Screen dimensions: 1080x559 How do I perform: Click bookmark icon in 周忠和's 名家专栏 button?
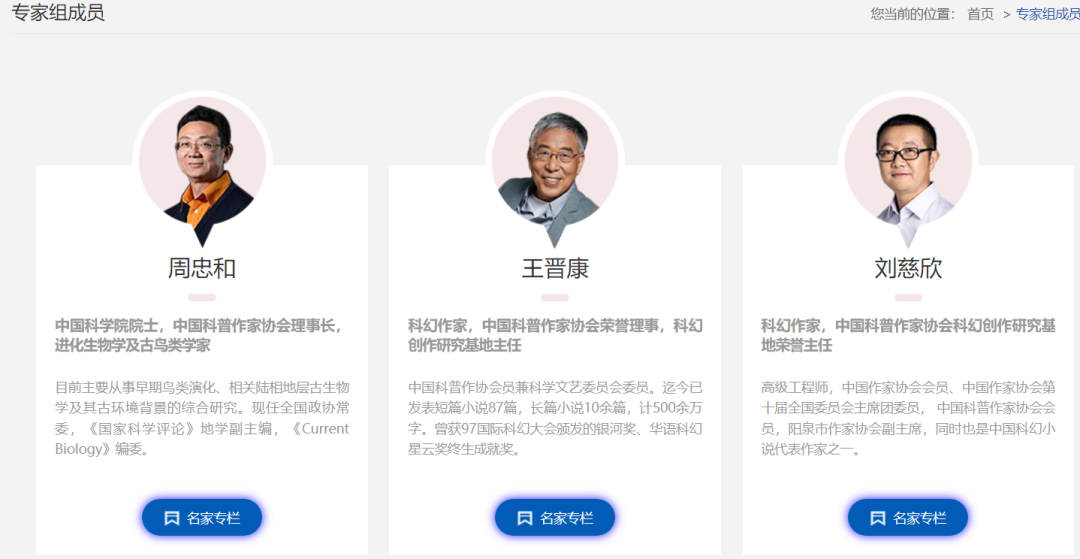(x=172, y=518)
